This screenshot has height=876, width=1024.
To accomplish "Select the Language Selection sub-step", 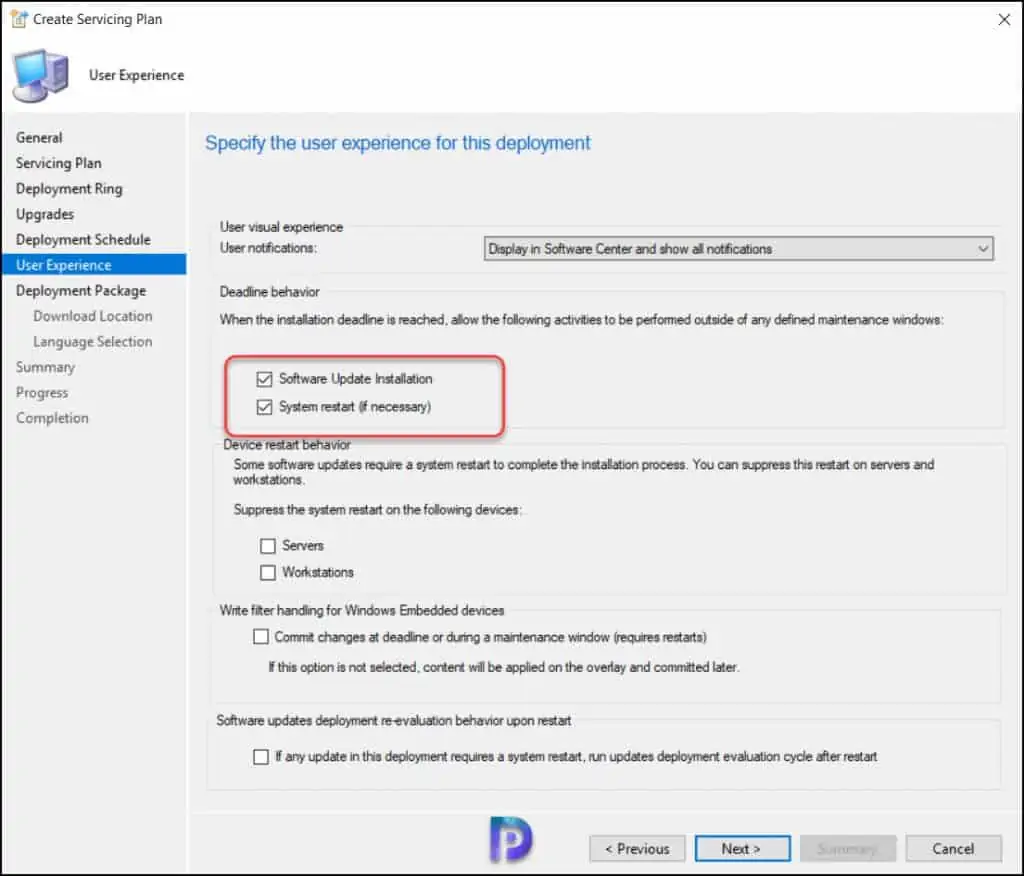I will 93,342.
